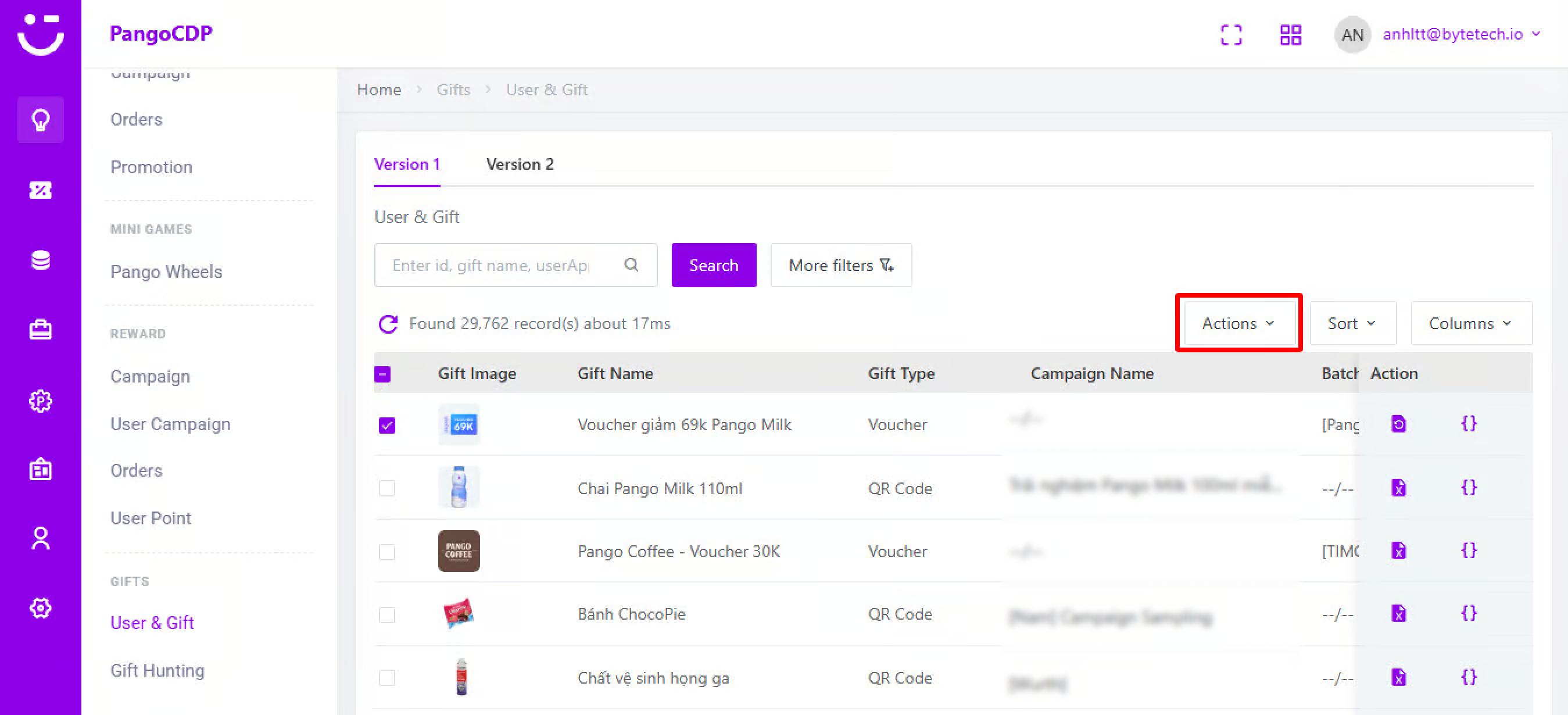Open User & Gift in the side menu
Image resolution: width=1568 pixels, height=715 pixels.
click(x=152, y=623)
